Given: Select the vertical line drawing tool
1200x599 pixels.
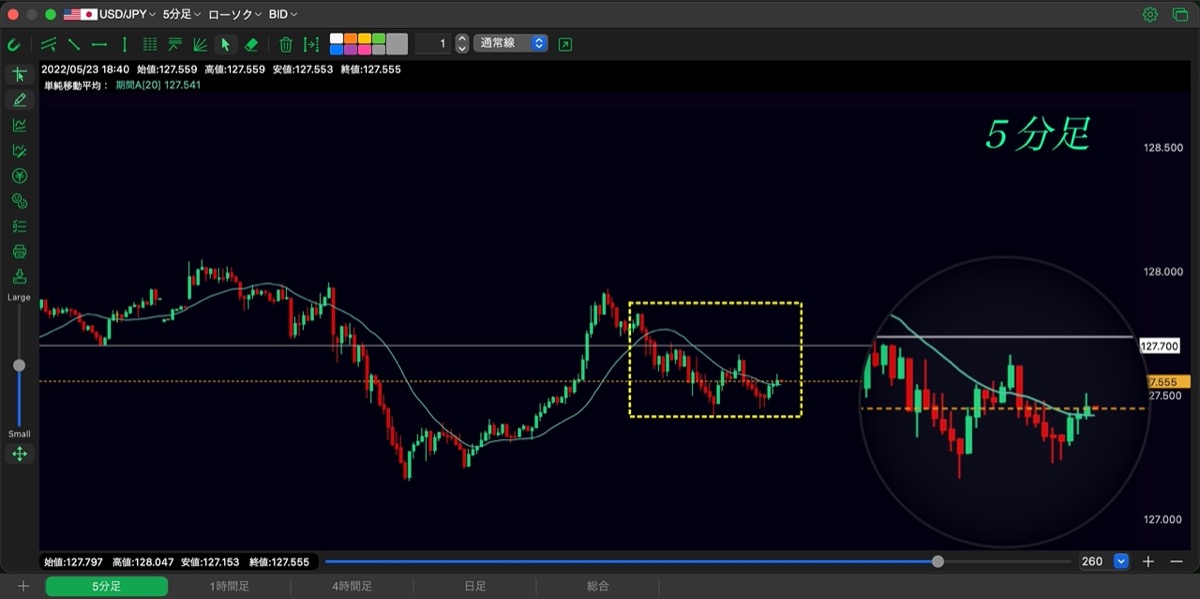Looking at the screenshot, I should tap(124, 44).
